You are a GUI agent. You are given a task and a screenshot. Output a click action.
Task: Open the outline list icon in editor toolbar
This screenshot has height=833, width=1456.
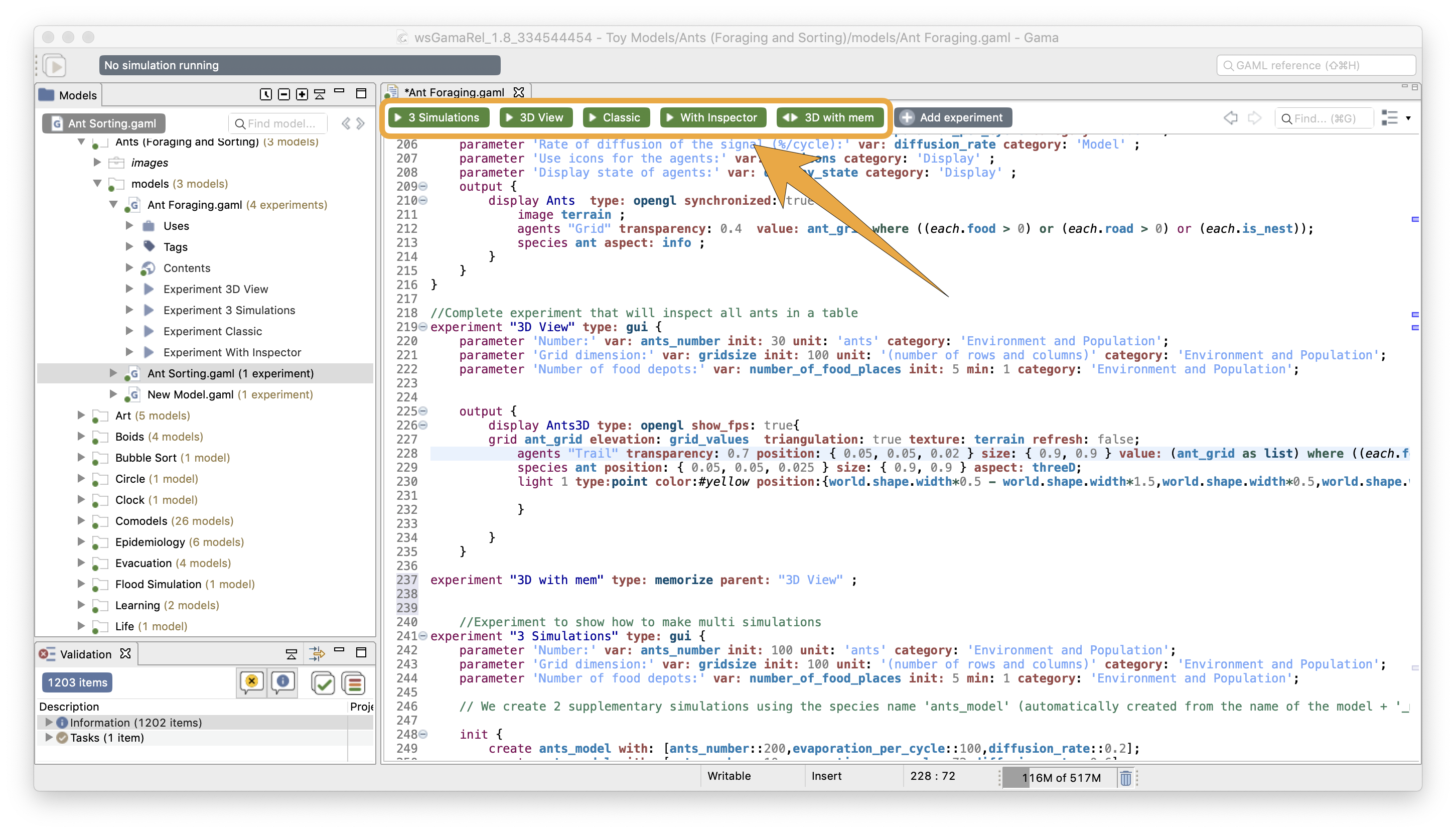point(1389,118)
